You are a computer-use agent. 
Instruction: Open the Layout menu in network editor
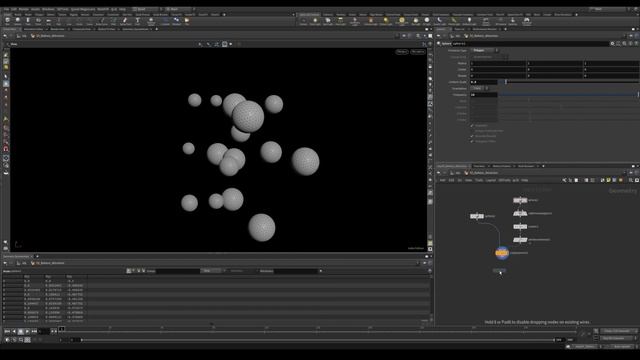click(491, 180)
